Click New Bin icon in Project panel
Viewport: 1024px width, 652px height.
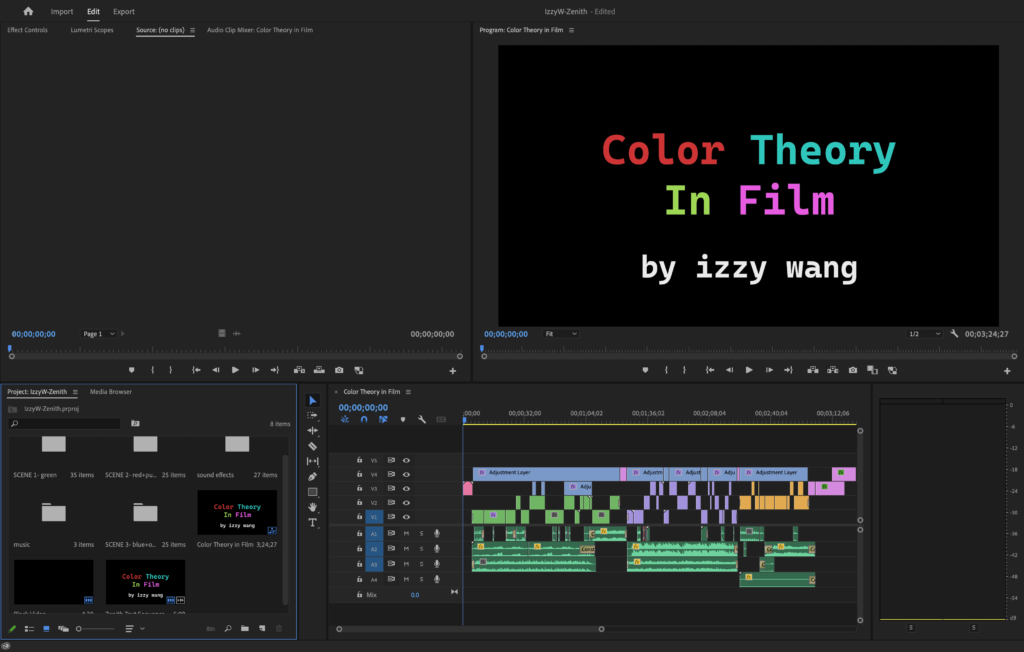pos(245,628)
